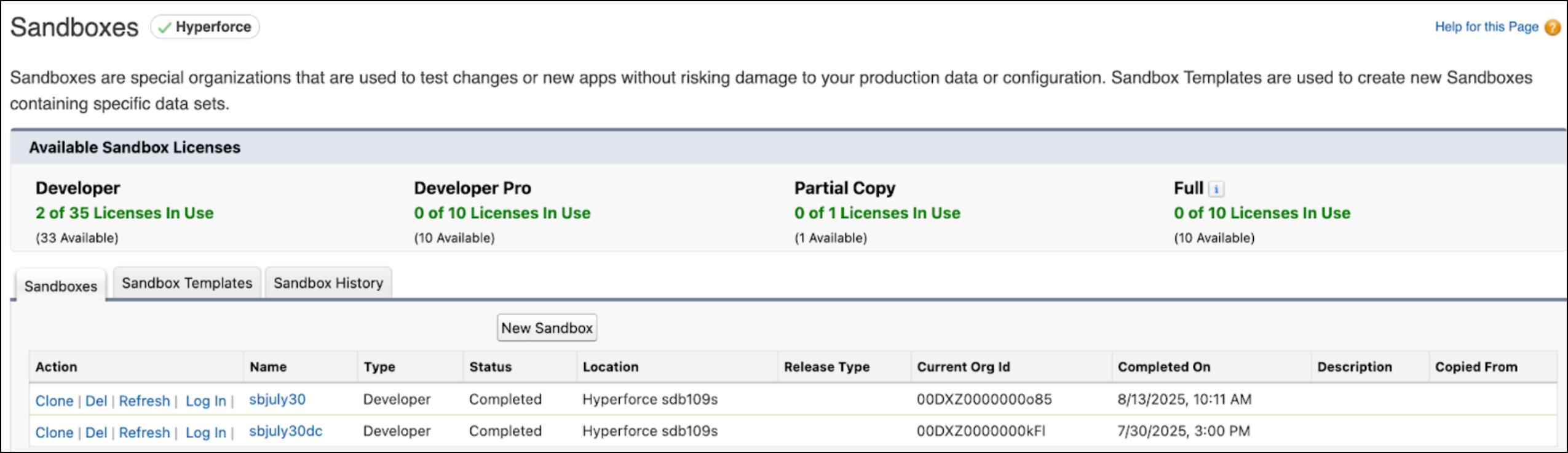Click the info icon next to Full
This screenshot has height=453, width=1568.
[1216, 189]
